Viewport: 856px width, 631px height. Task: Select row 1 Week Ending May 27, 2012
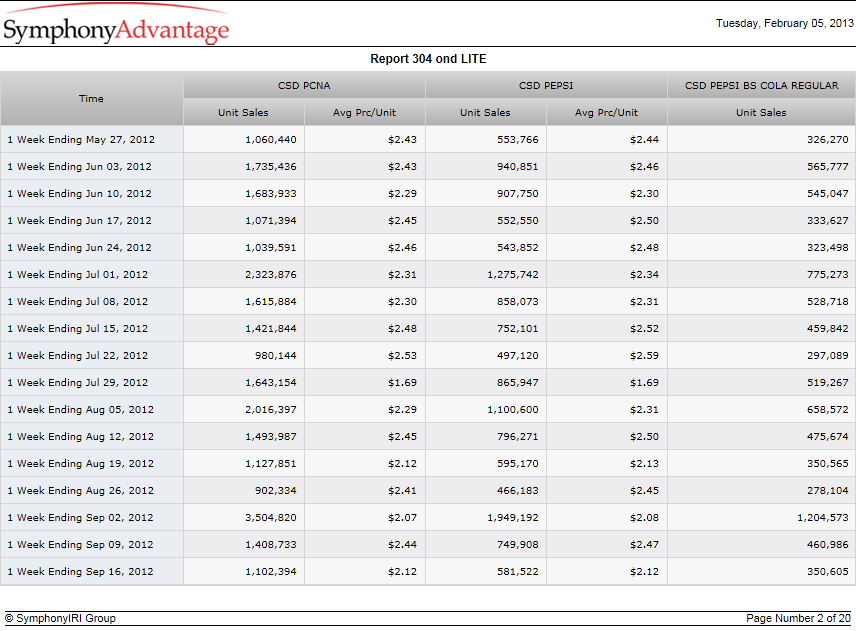tap(428, 139)
